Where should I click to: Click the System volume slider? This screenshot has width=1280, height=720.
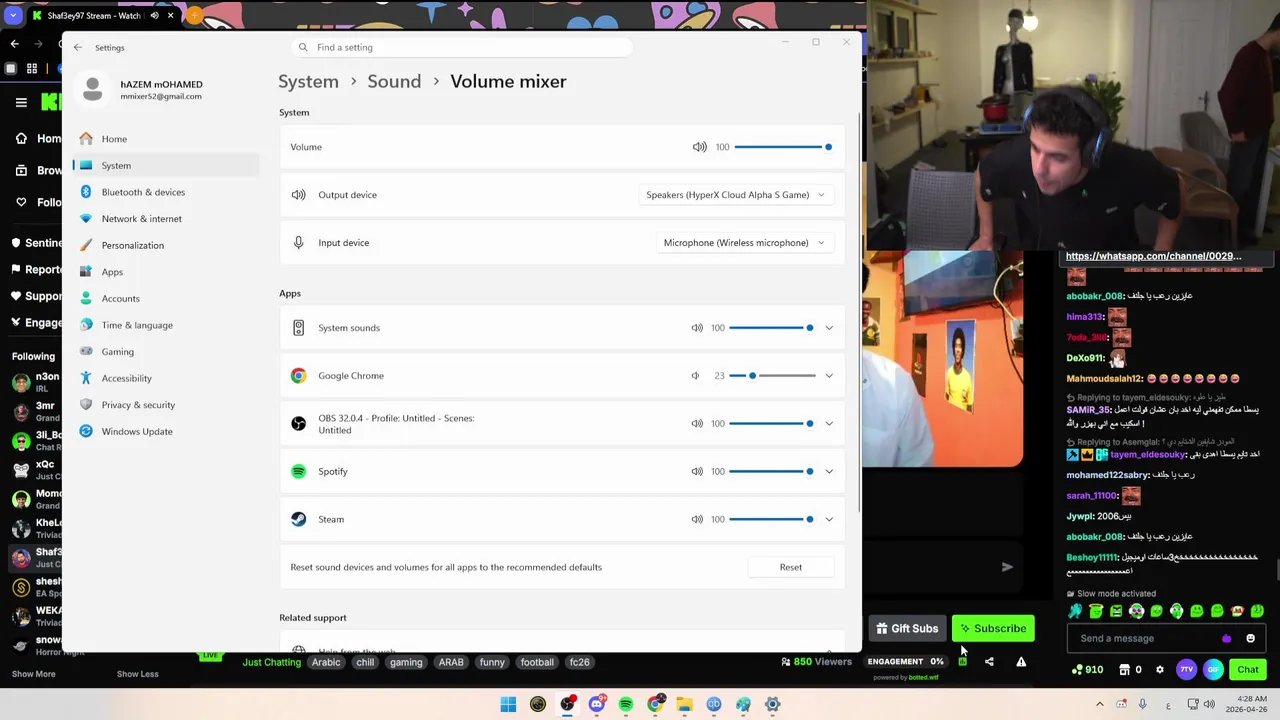tap(782, 147)
